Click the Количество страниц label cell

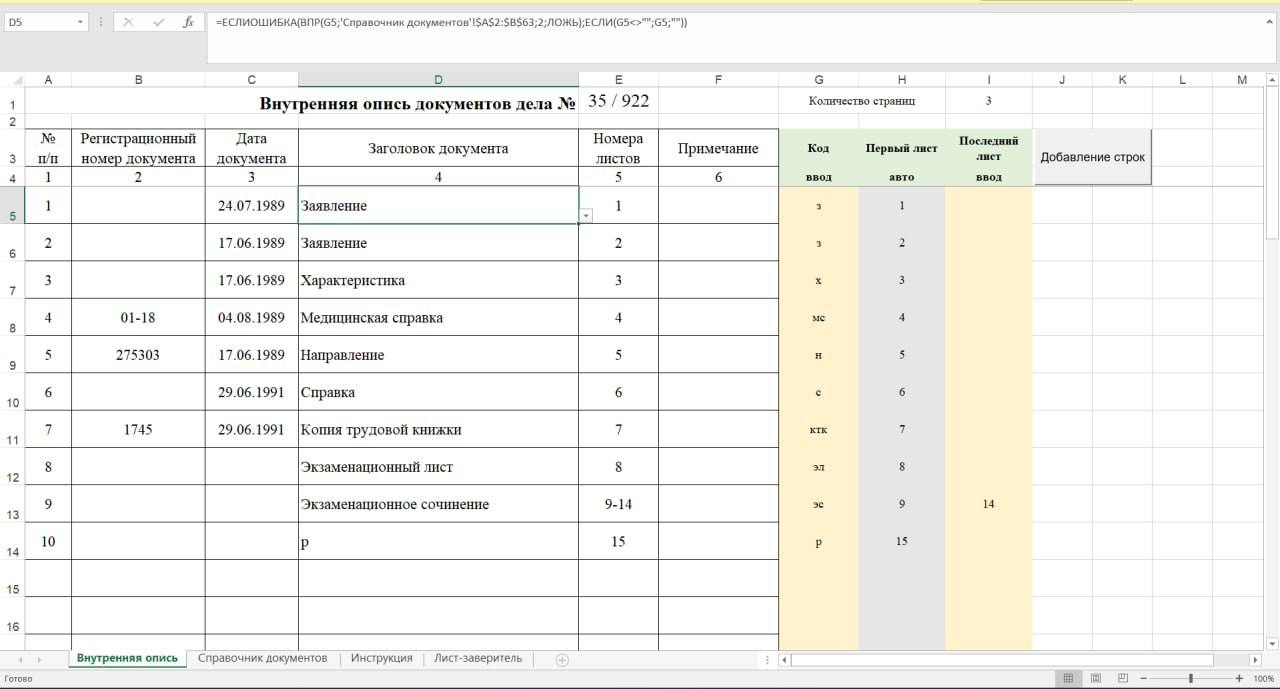pos(862,101)
